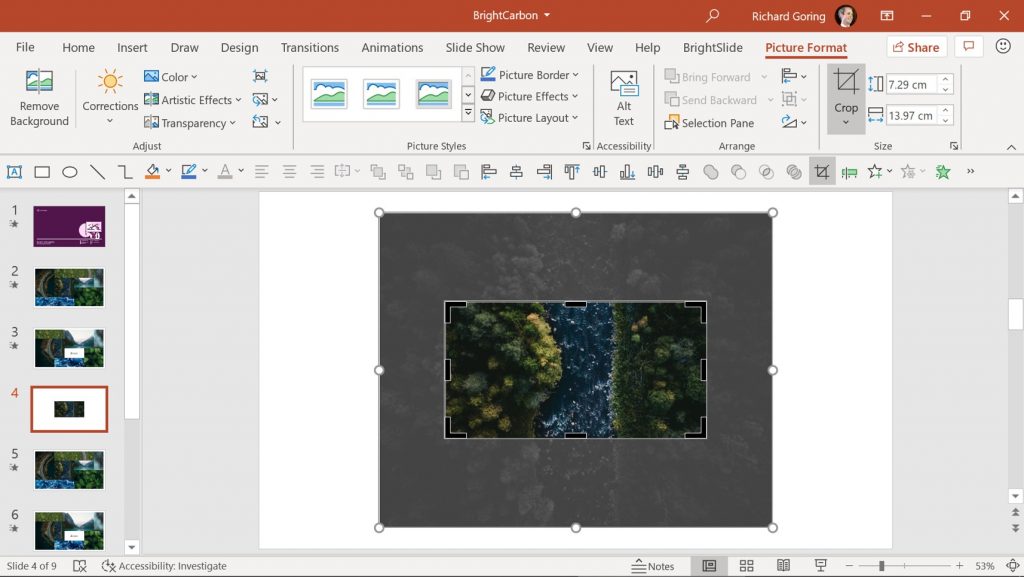Switch to the Animations tab

(392, 47)
